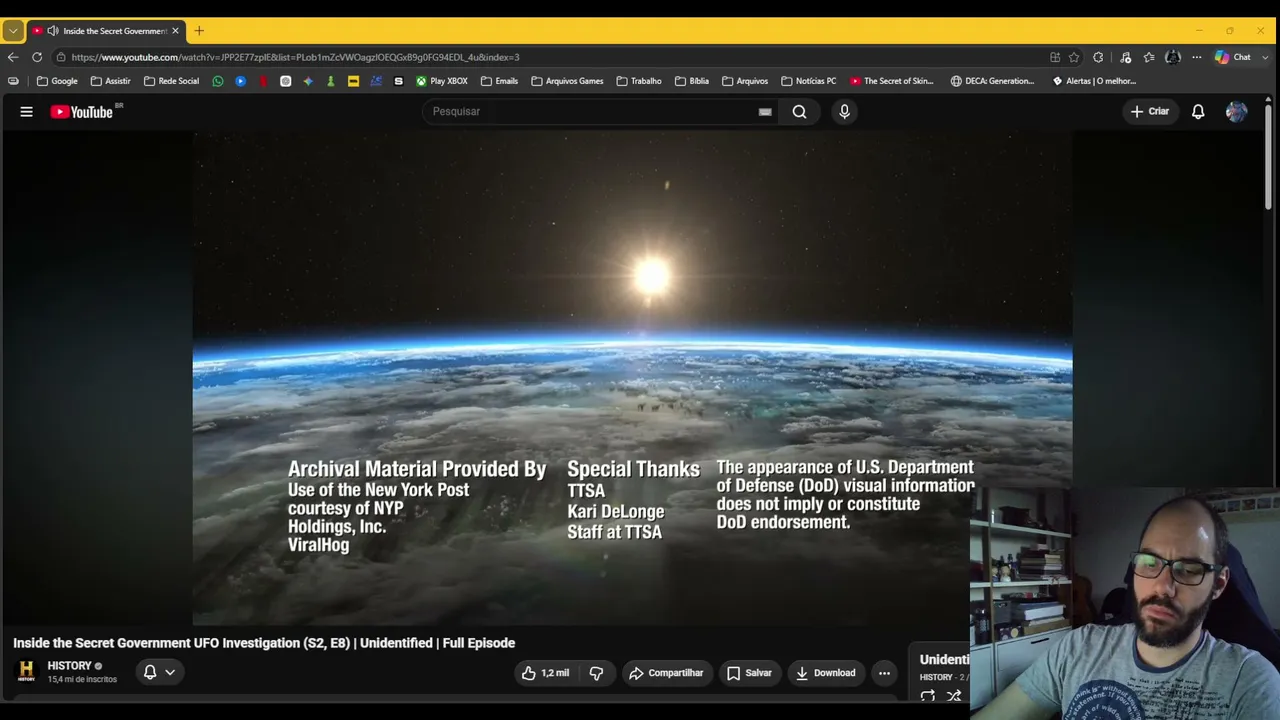Open the Bíblia bookmarks folder

coord(692,81)
